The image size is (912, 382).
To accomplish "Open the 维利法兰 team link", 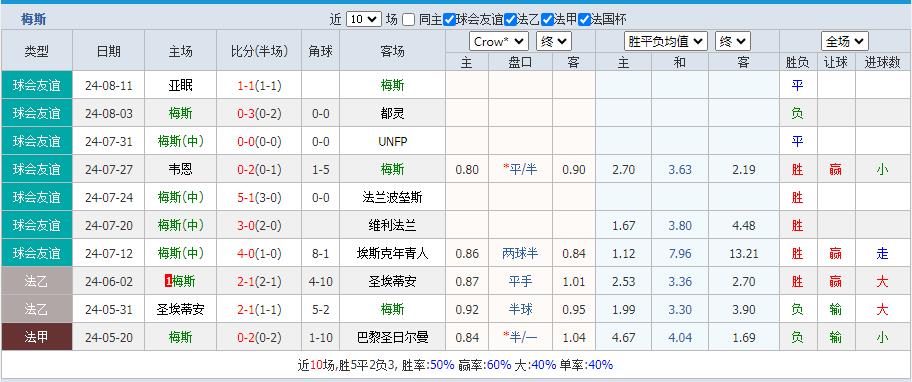I will click(393, 225).
